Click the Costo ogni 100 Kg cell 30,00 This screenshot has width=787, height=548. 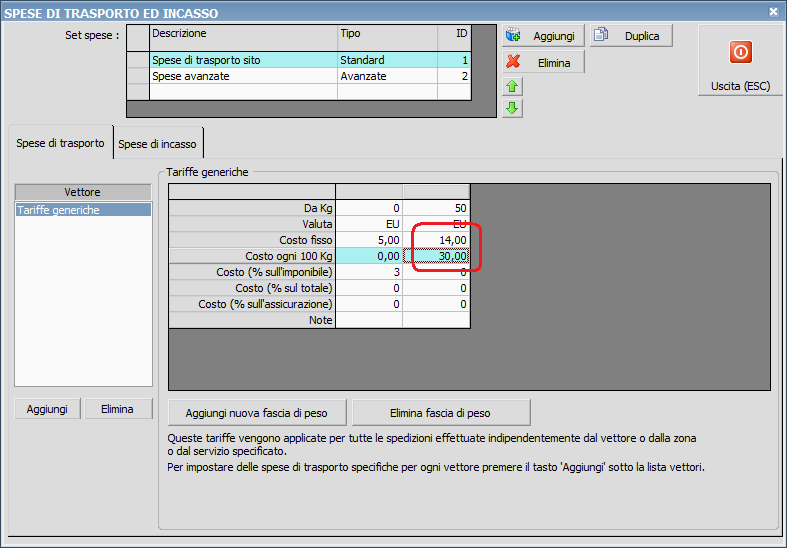pos(436,256)
